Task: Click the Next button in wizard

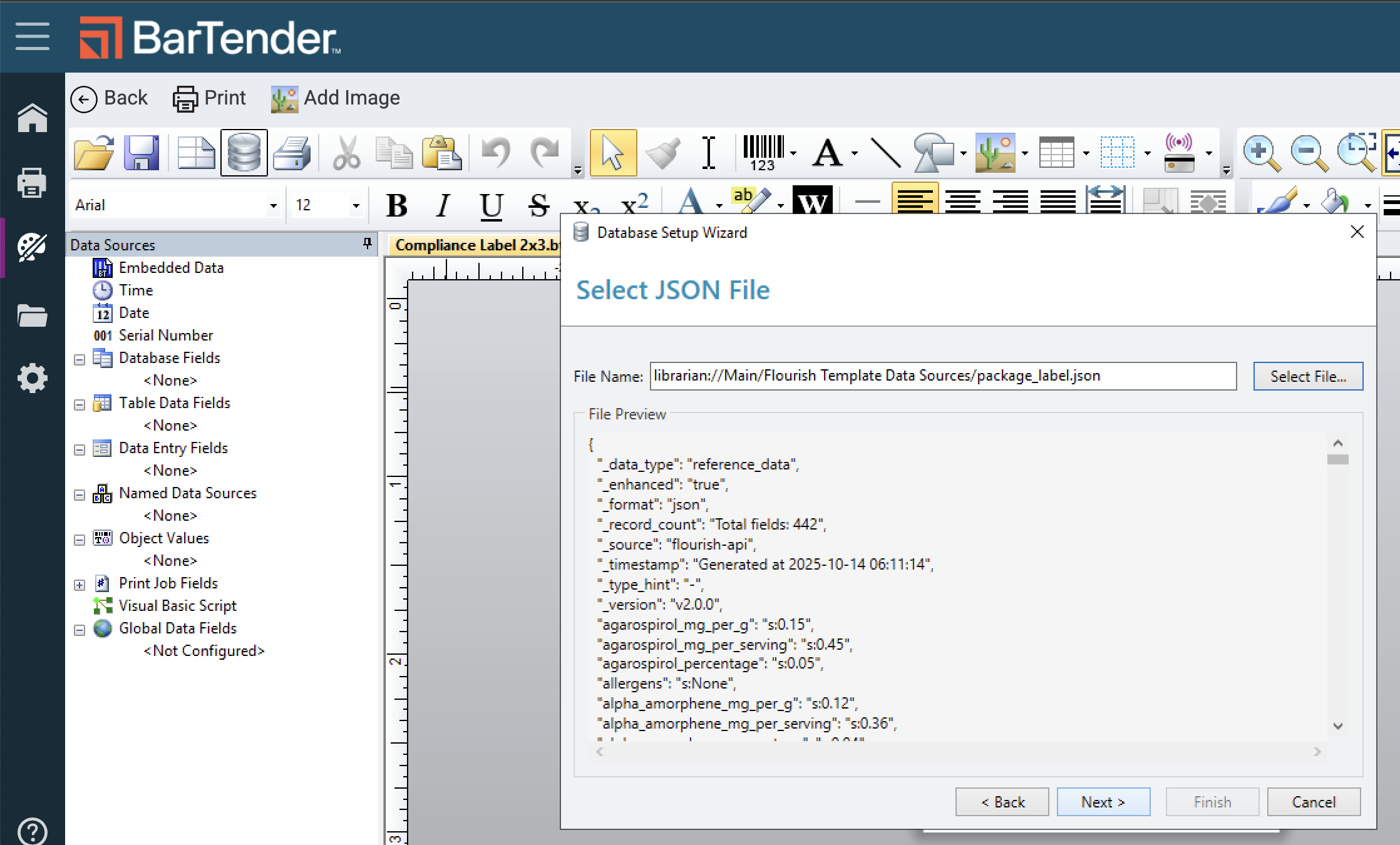Action: 1103,802
